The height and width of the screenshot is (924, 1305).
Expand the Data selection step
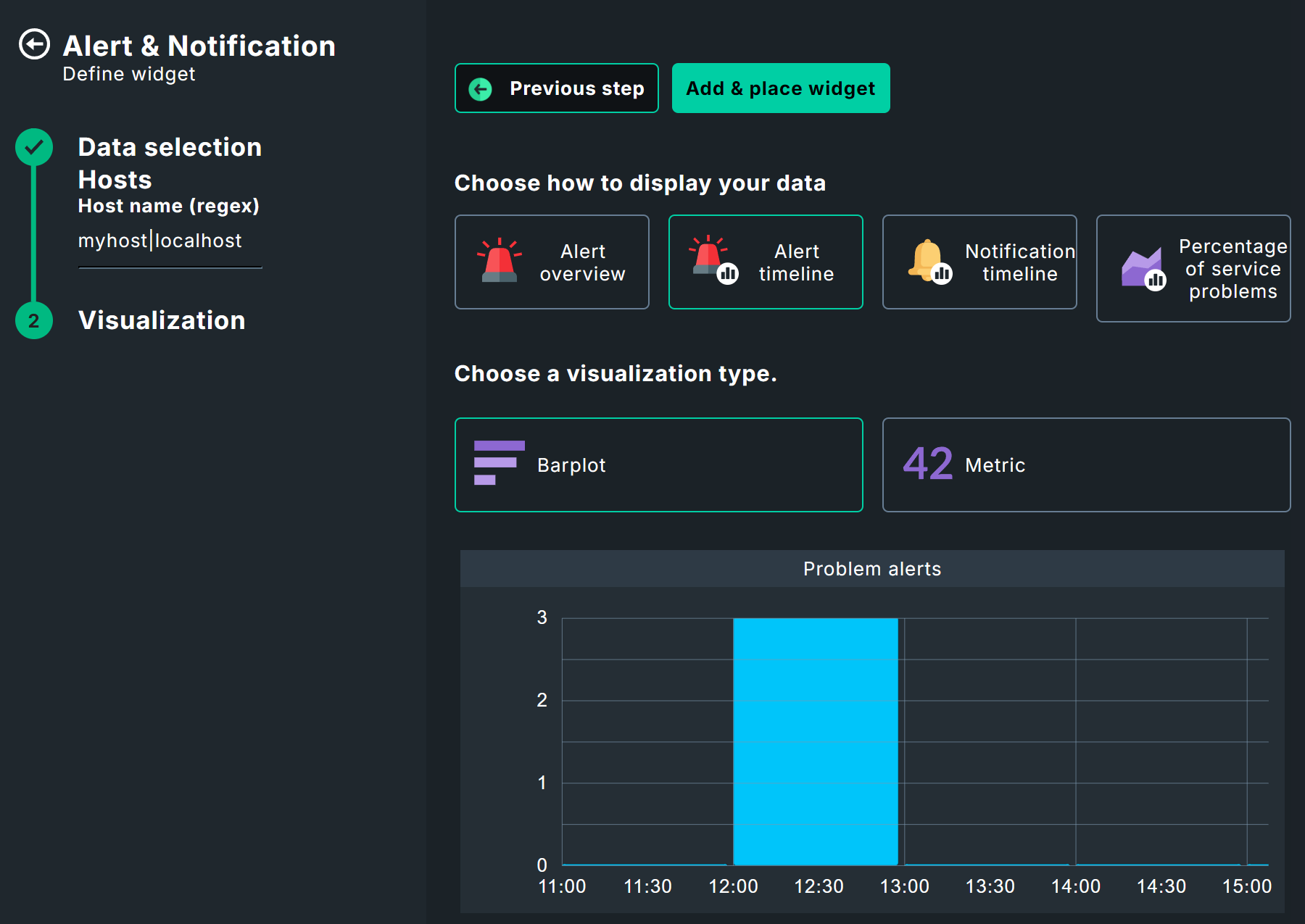[169, 147]
